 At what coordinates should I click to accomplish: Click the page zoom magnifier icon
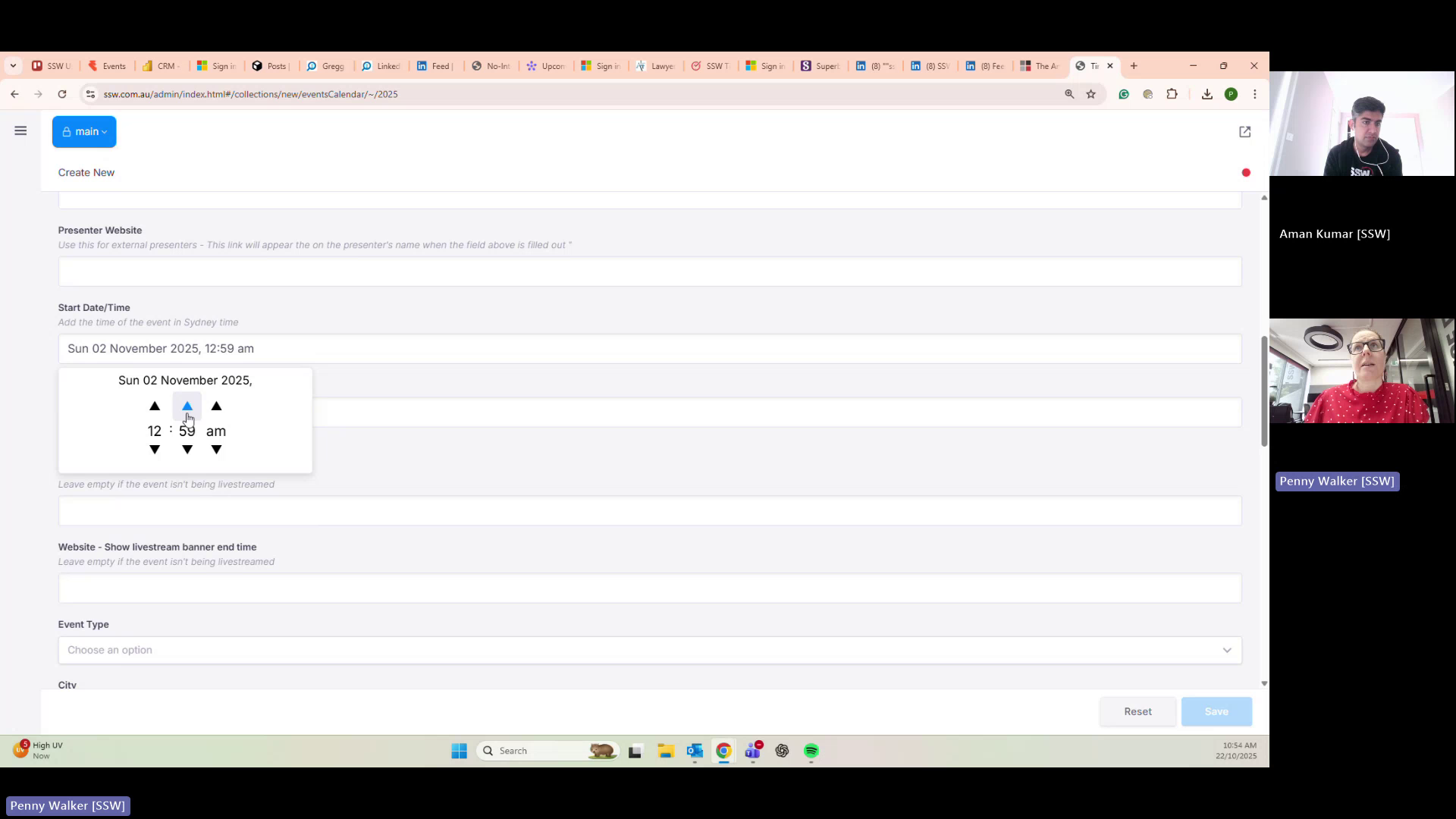(x=1069, y=94)
